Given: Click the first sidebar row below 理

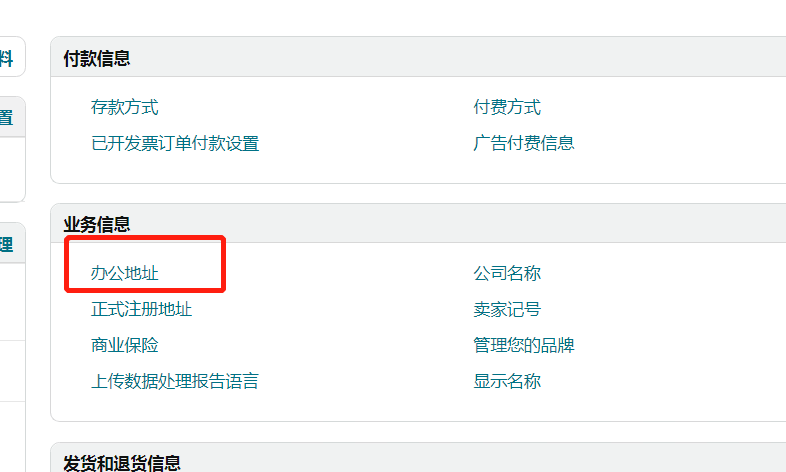Looking at the screenshot, I should click(12, 302).
